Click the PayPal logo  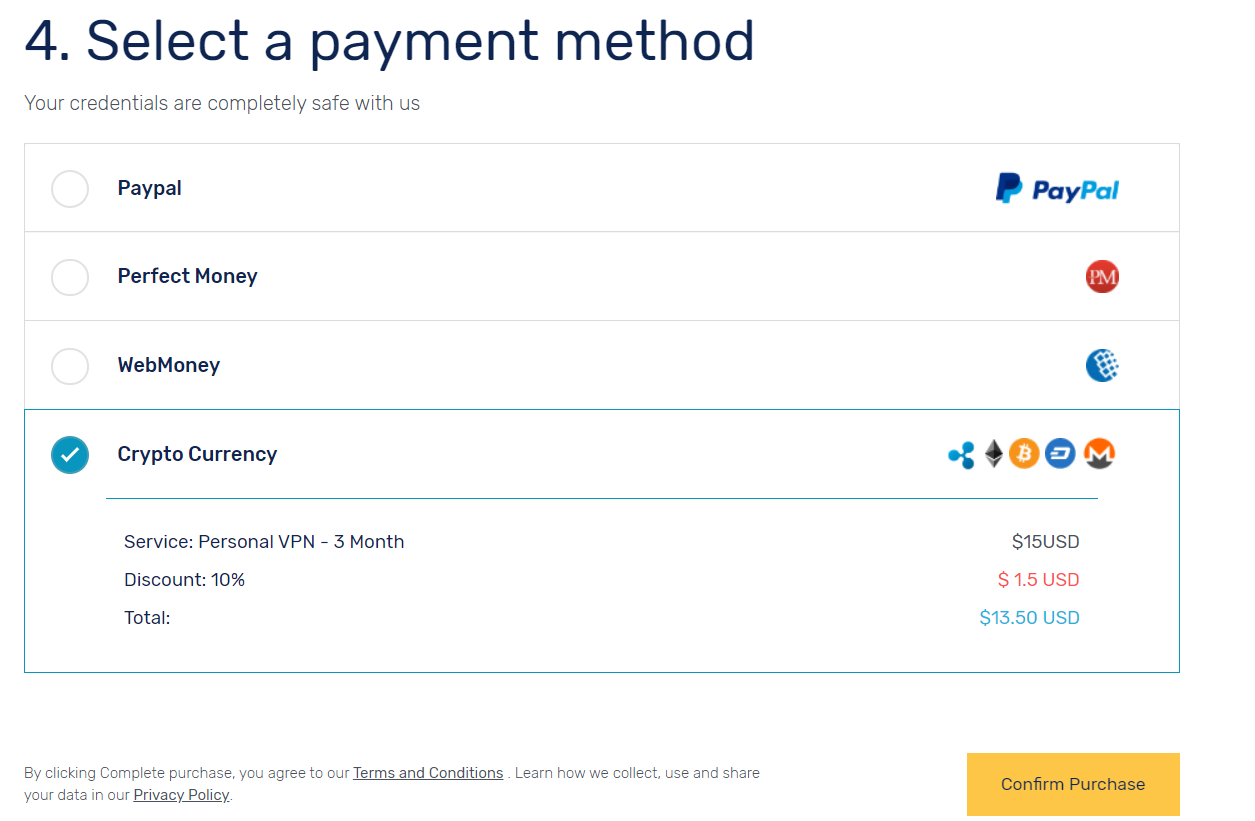click(x=1057, y=188)
